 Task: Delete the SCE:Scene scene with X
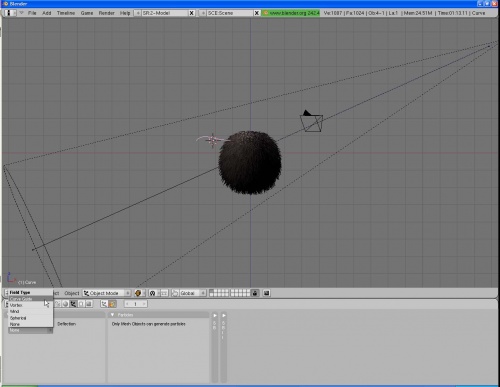(x=257, y=13)
